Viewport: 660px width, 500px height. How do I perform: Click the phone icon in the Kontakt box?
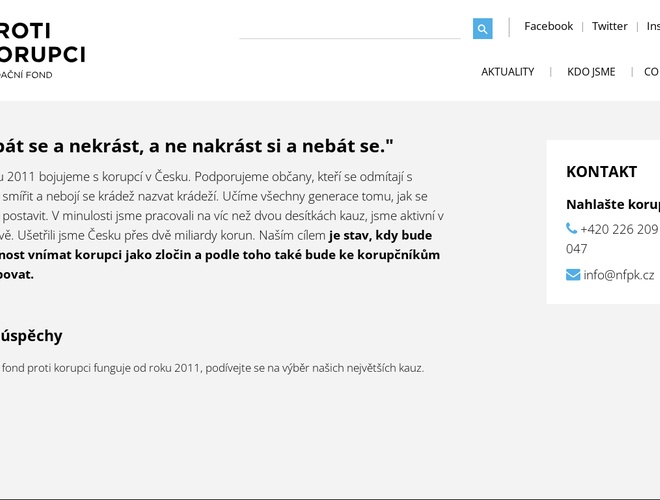[x=572, y=229]
